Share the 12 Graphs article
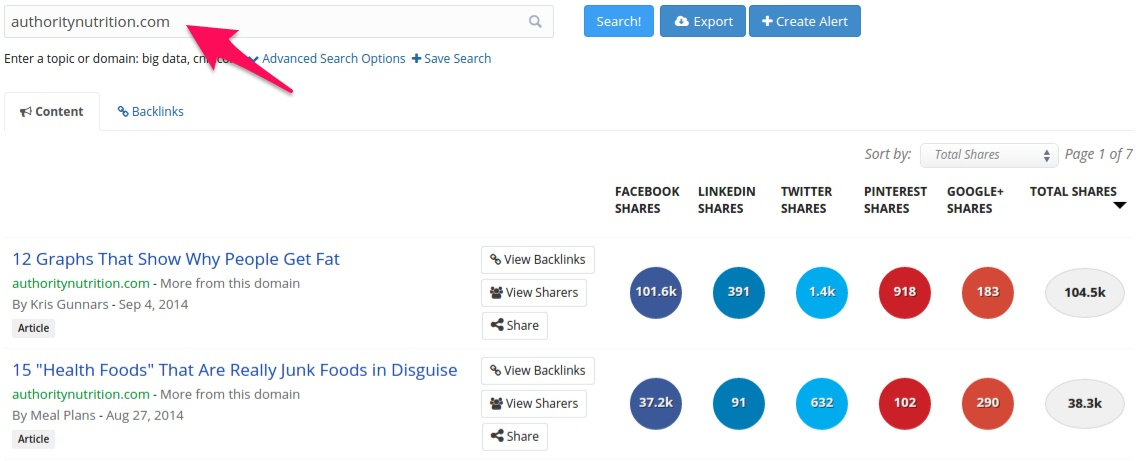Viewport: 1136px width, 461px height. pos(514,326)
